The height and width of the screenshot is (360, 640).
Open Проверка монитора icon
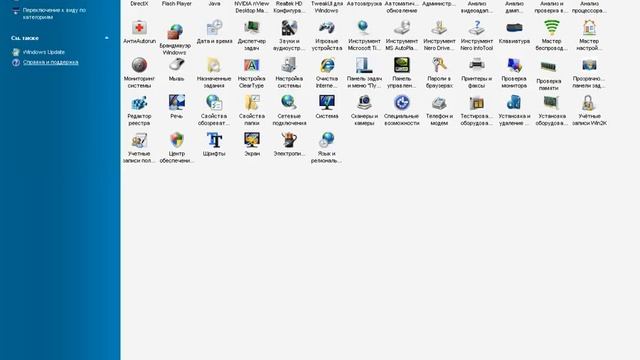point(514,65)
